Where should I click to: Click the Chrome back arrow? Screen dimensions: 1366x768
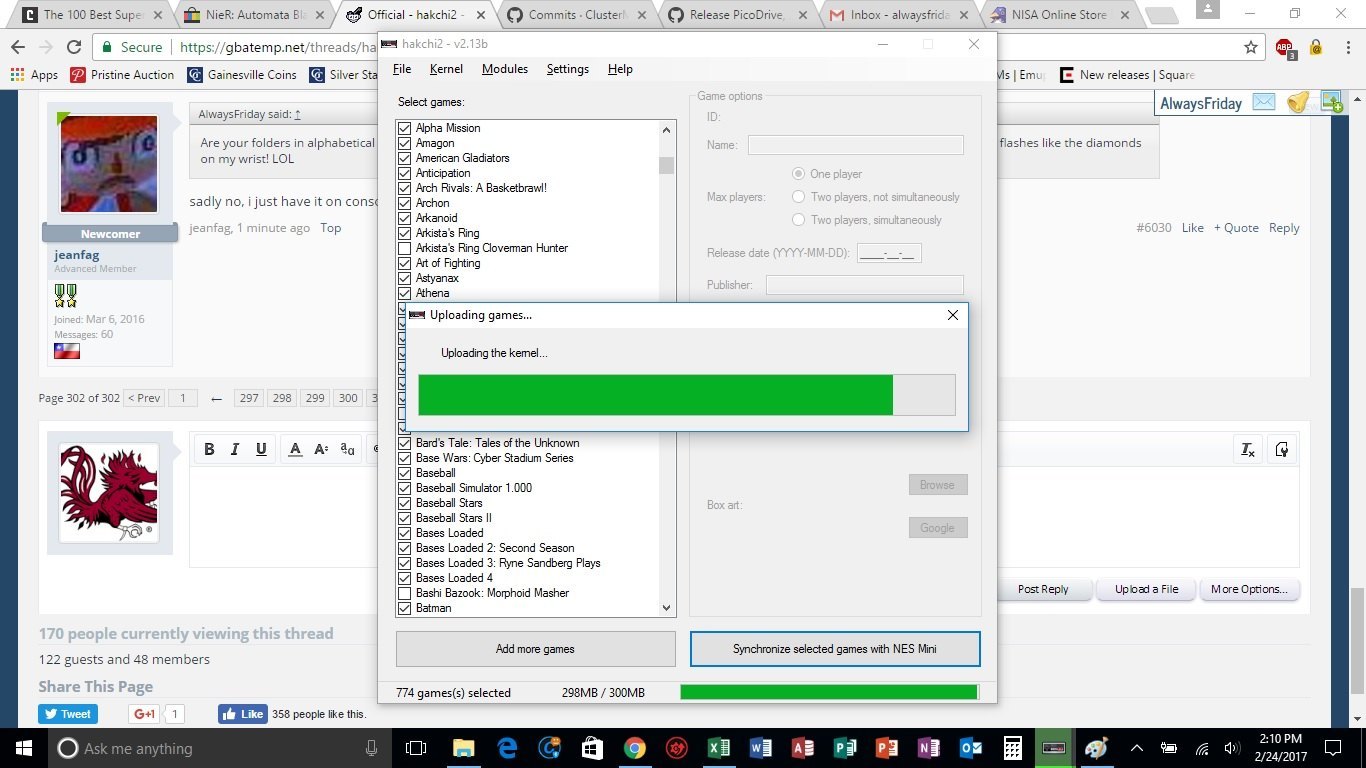18,47
